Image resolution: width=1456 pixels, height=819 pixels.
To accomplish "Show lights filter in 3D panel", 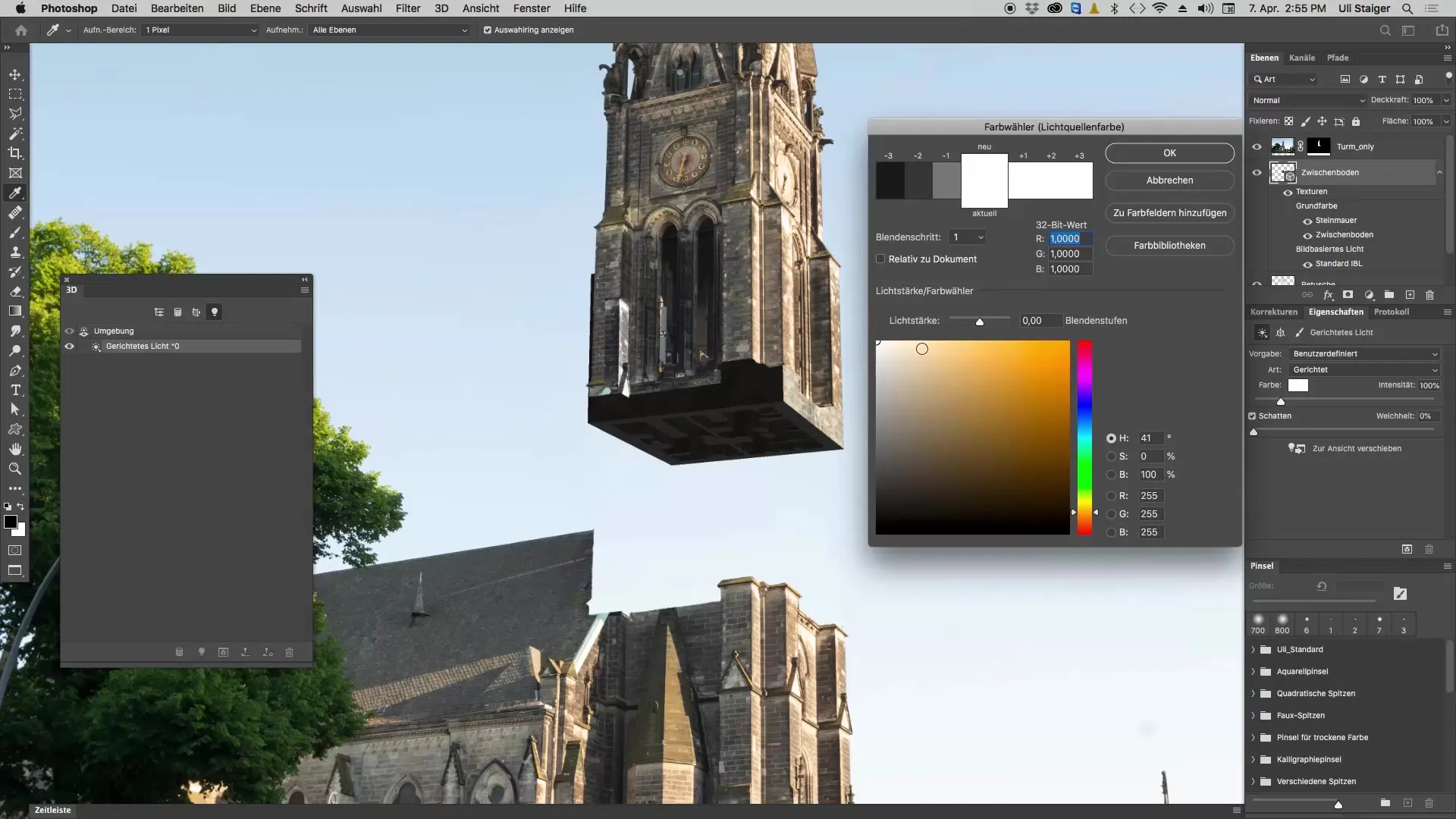I will [215, 312].
